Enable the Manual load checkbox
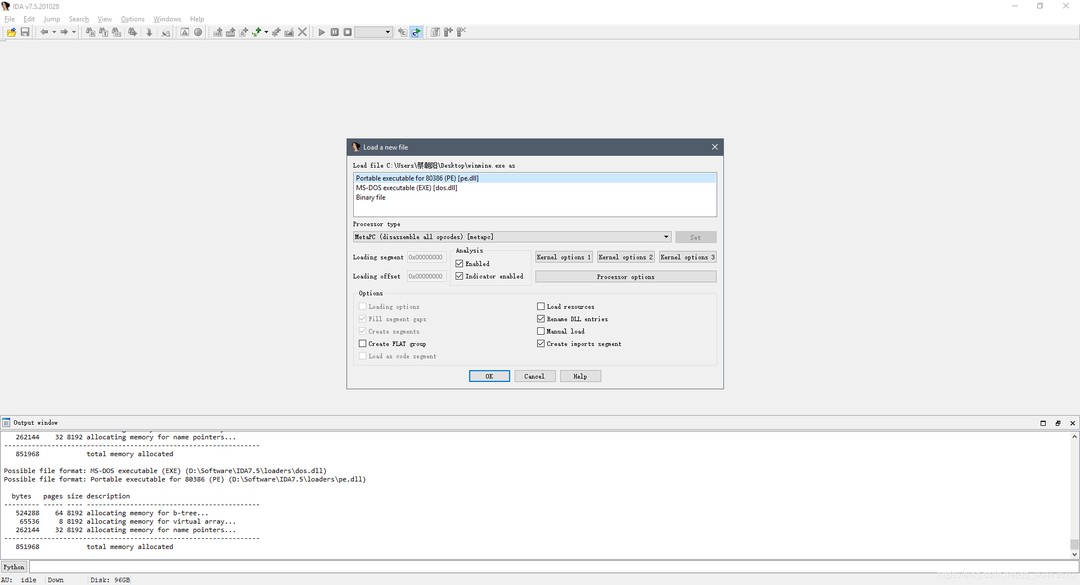 pyautogui.click(x=541, y=331)
